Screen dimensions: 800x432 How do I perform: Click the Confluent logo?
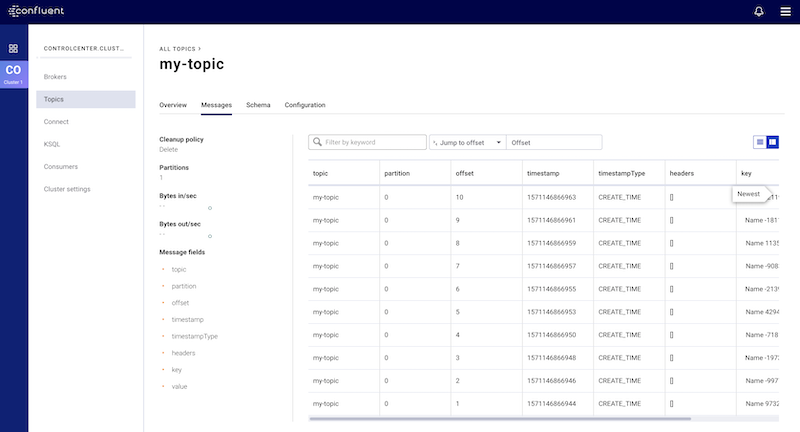pyautogui.click(x=36, y=11)
